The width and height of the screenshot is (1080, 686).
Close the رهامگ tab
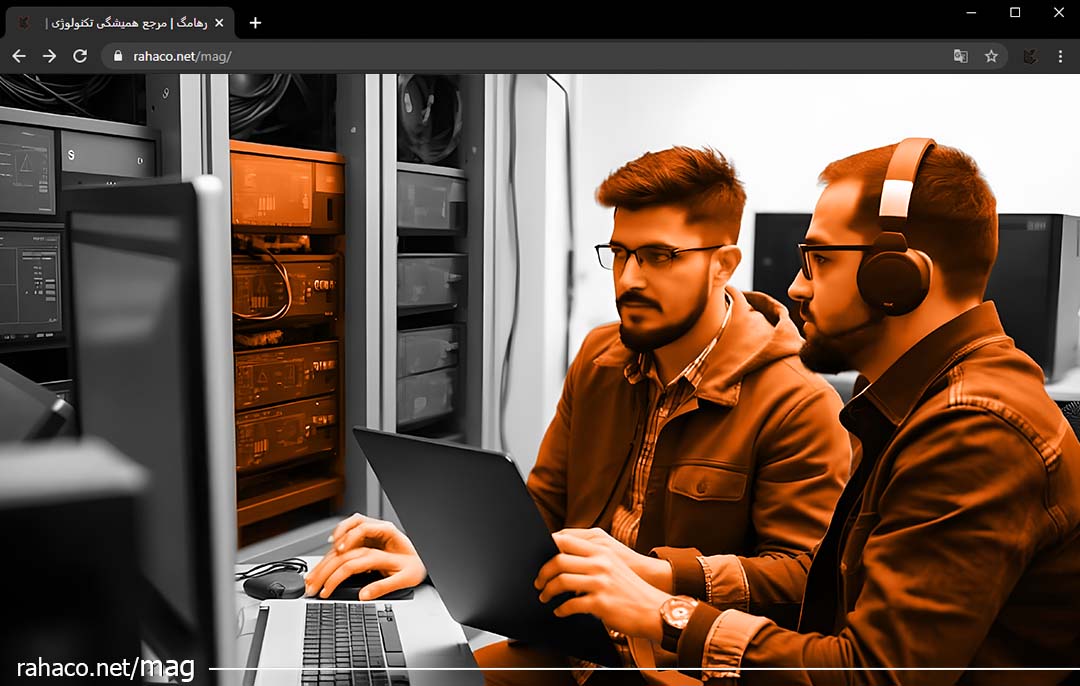coord(219,23)
